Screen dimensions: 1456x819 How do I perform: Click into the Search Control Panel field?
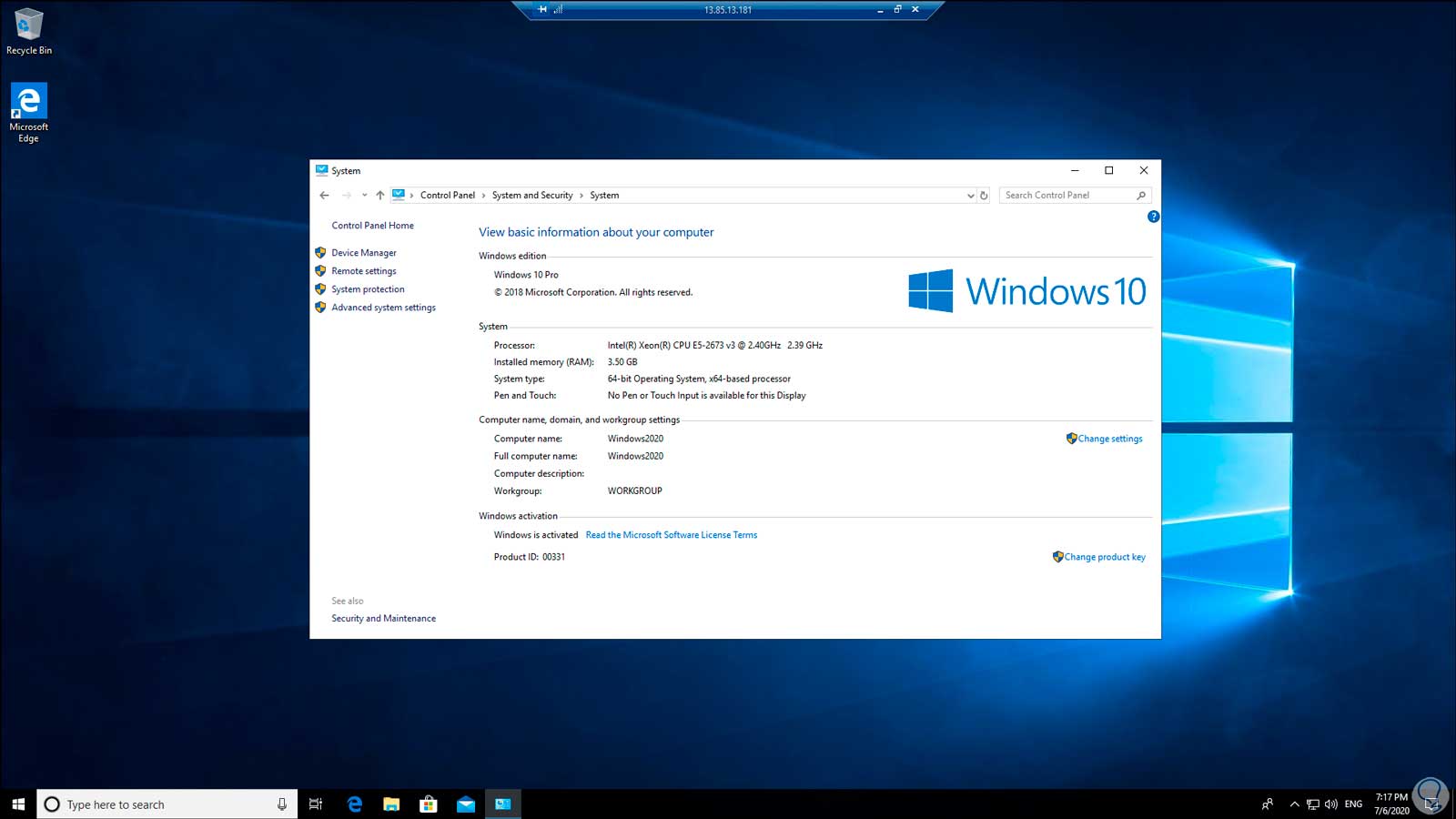(1076, 196)
